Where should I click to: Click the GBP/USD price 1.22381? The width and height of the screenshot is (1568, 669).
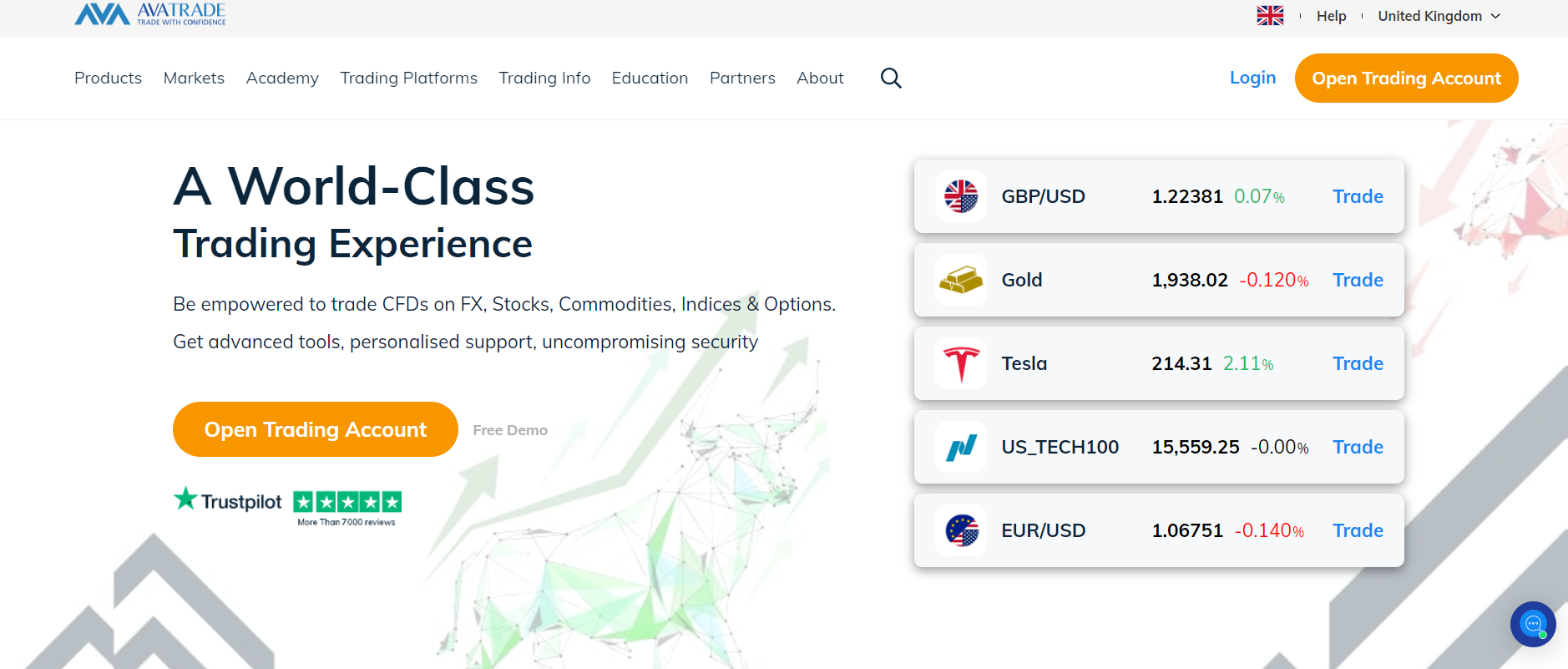point(1187,196)
